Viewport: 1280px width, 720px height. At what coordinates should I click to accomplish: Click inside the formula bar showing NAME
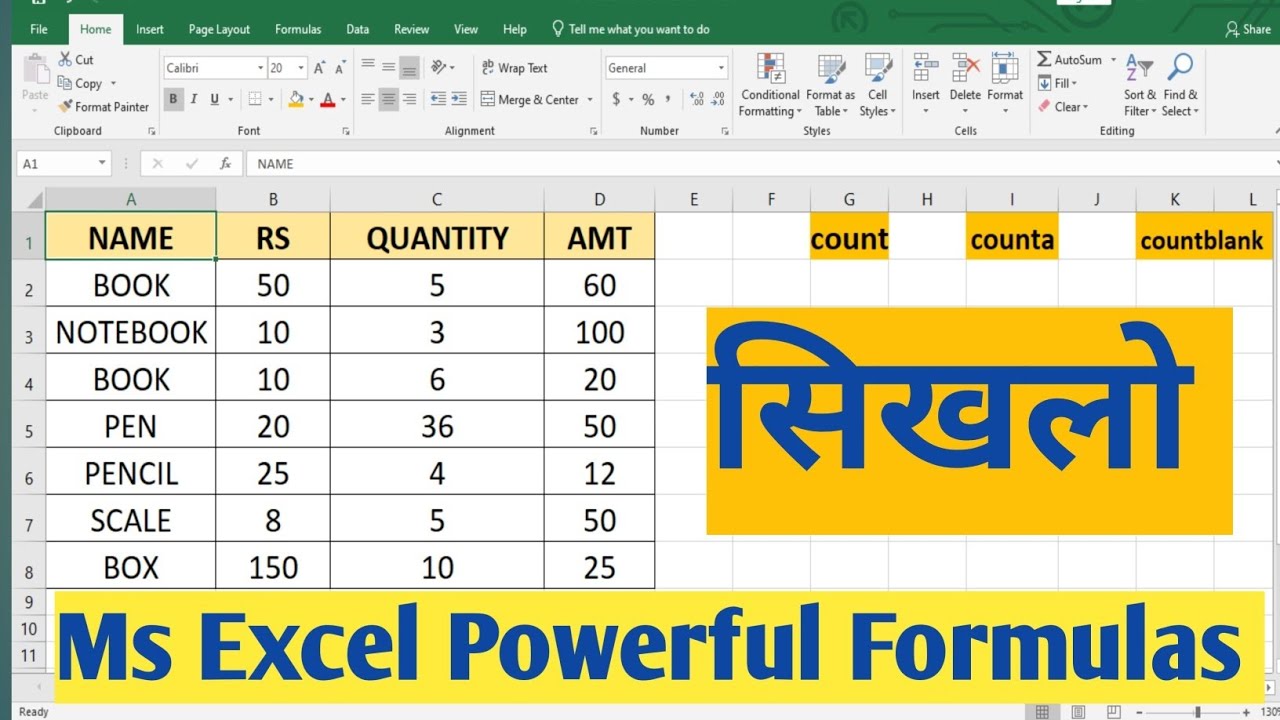(760, 163)
